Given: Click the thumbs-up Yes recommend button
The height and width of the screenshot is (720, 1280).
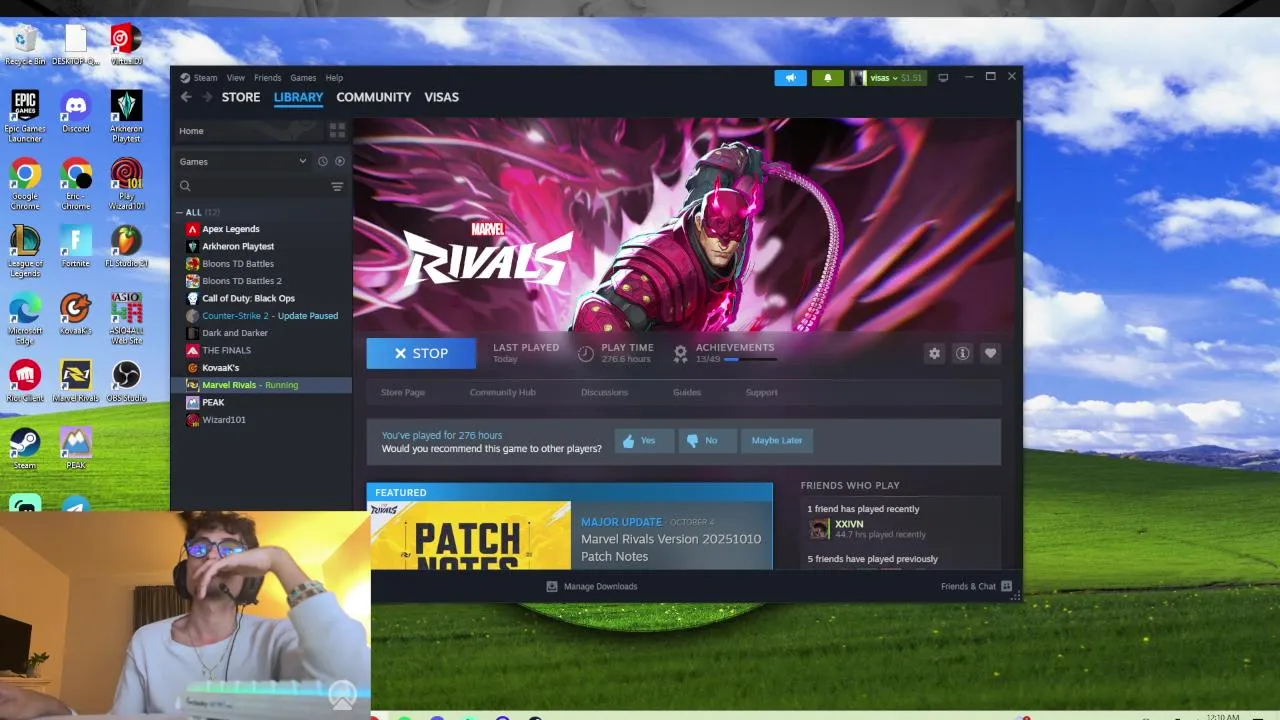Looking at the screenshot, I should click(643, 440).
